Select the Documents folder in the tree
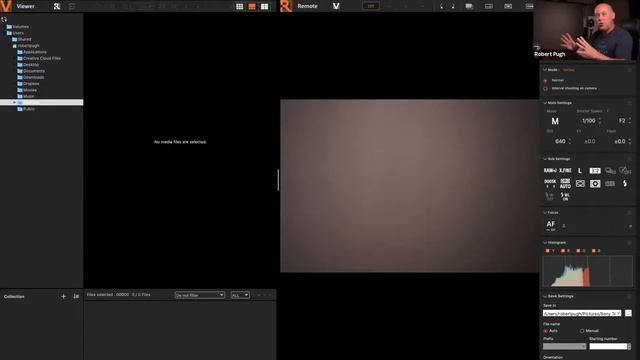 [x=31, y=71]
